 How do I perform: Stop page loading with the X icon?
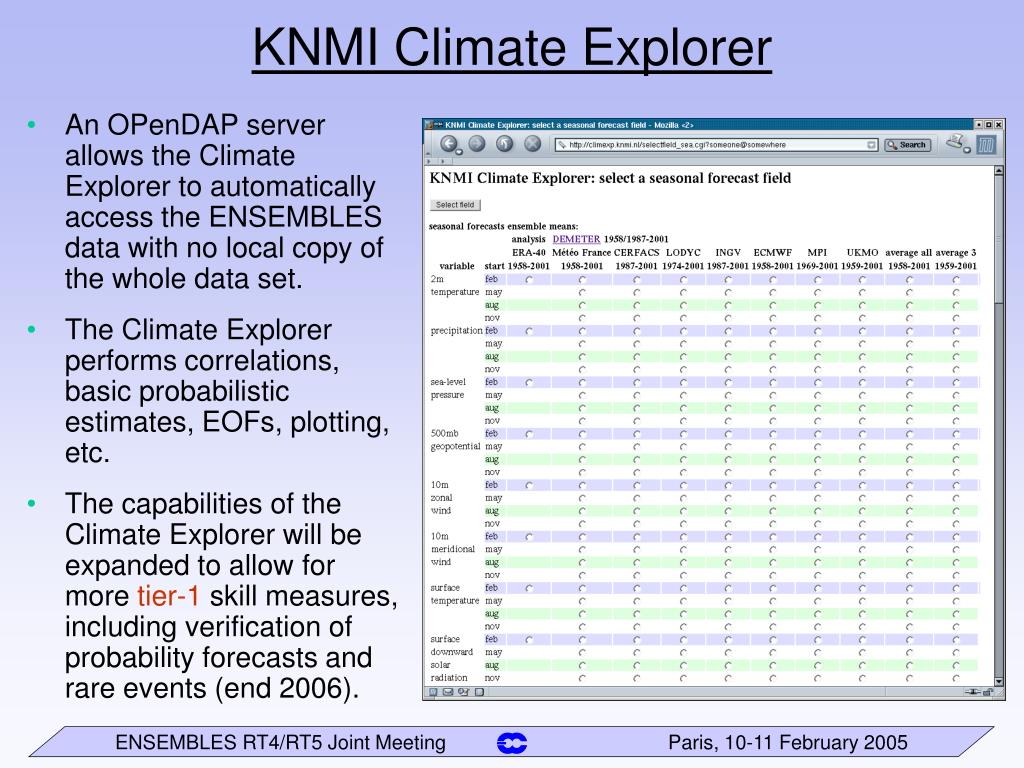[x=533, y=144]
